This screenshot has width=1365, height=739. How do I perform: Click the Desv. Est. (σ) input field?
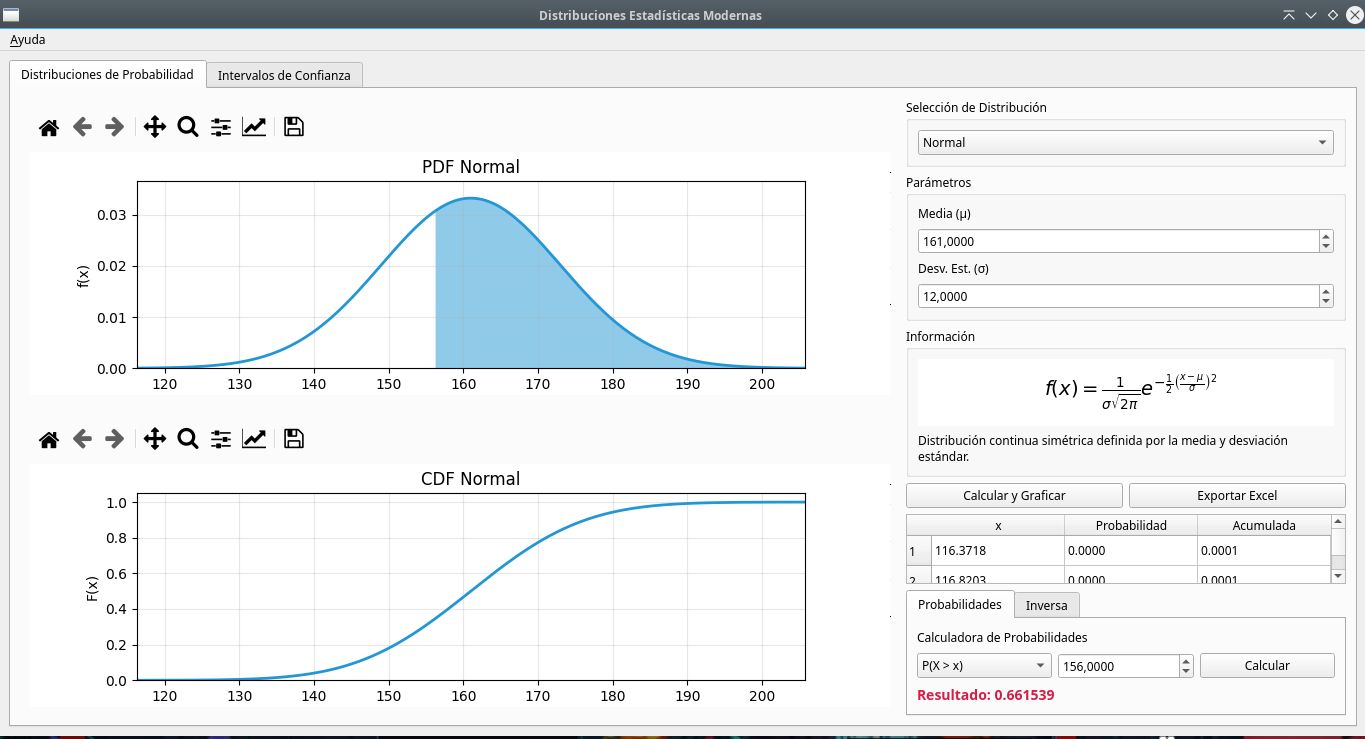[1118, 296]
